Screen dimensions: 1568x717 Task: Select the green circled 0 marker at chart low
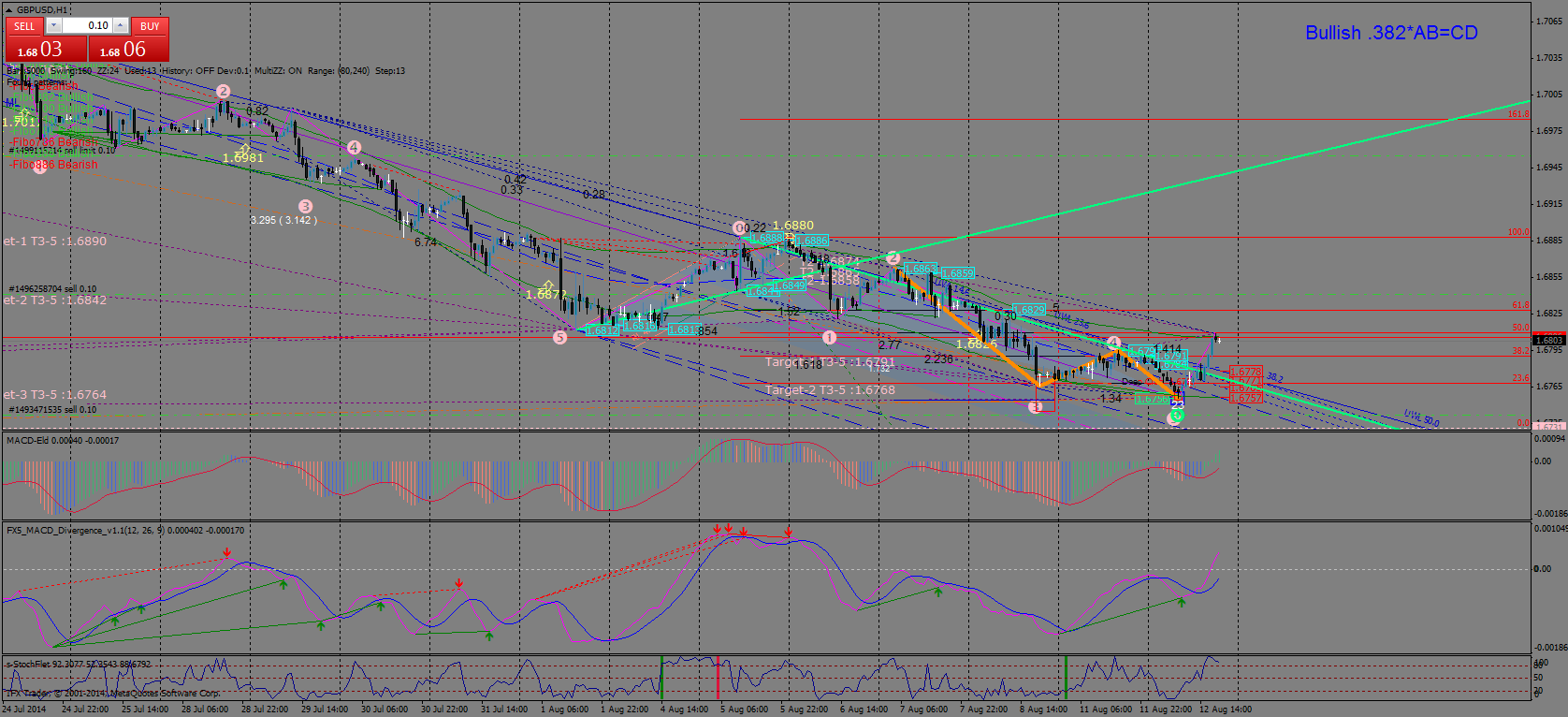click(1176, 416)
